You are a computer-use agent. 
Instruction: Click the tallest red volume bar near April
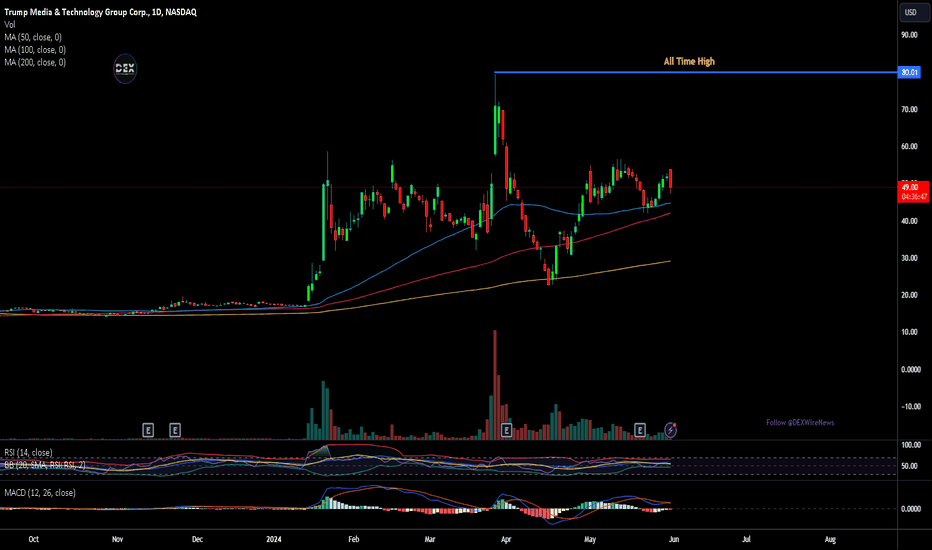coord(495,385)
